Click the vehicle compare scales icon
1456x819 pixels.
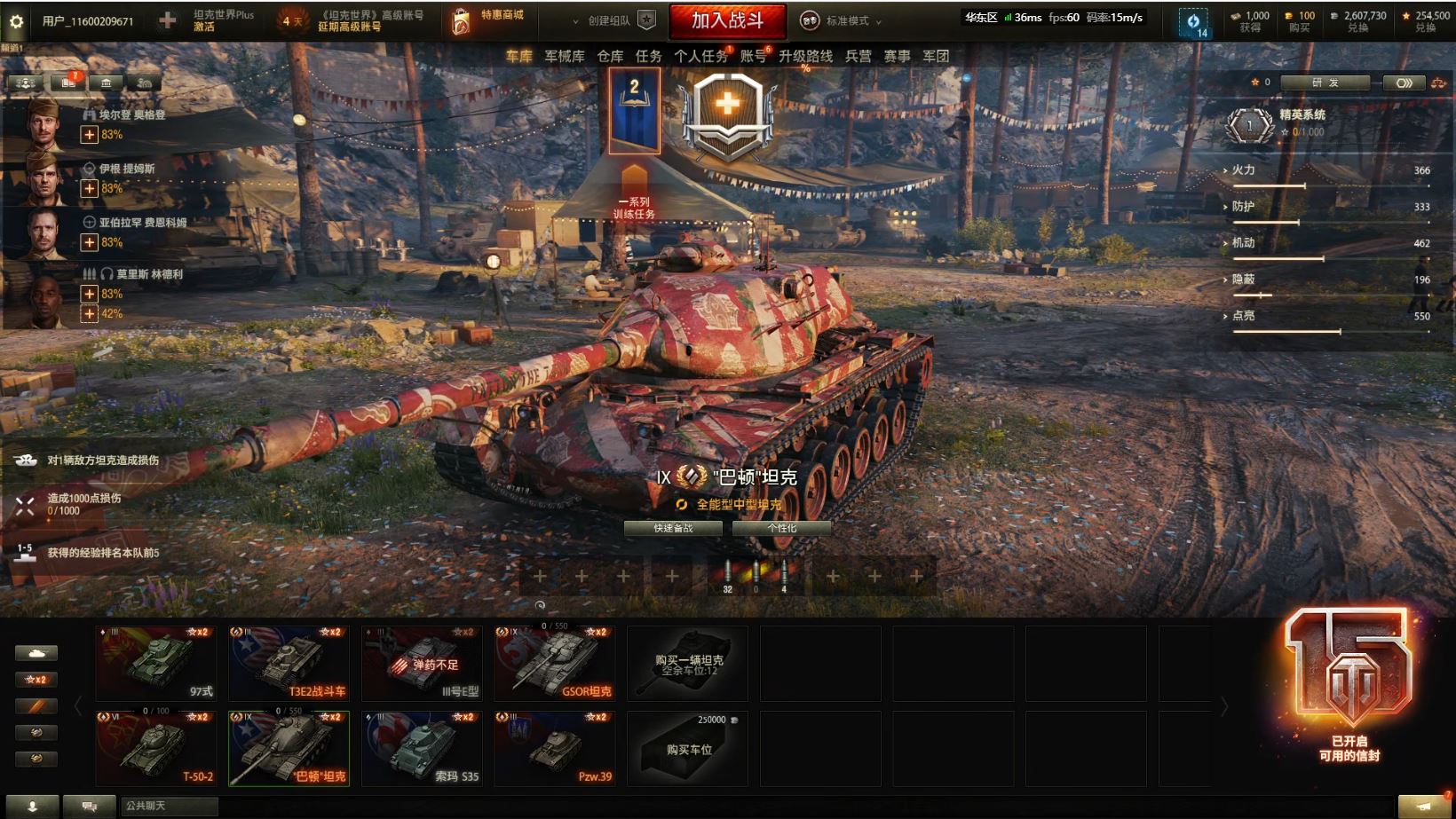click(1438, 83)
